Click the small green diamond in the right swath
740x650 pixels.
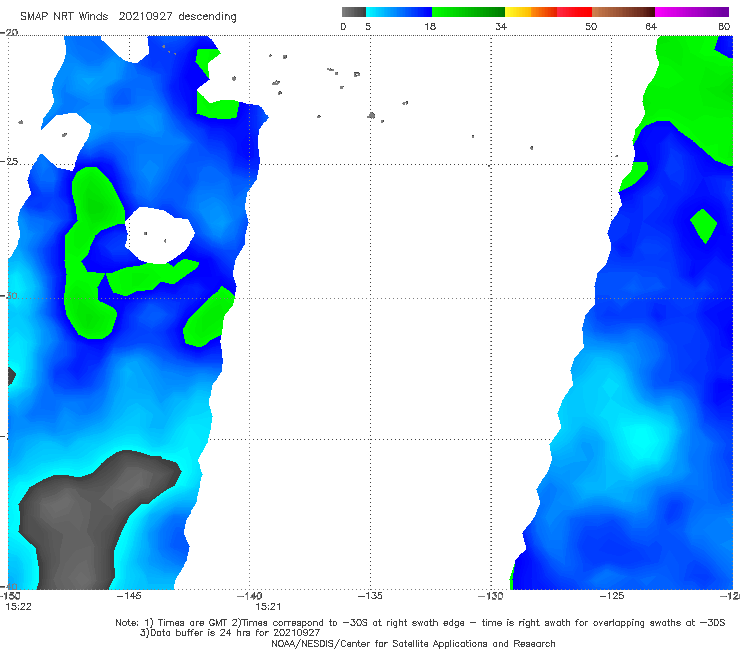(x=704, y=226)
